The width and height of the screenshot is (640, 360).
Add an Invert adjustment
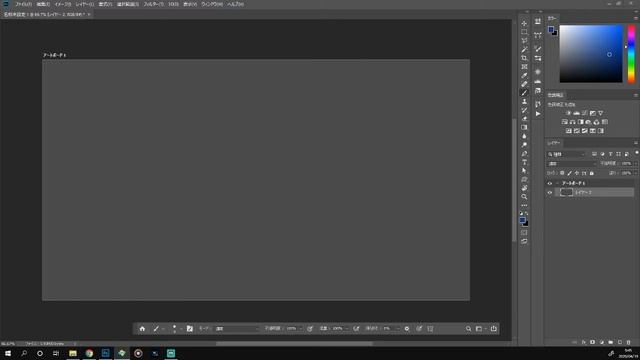569,131
